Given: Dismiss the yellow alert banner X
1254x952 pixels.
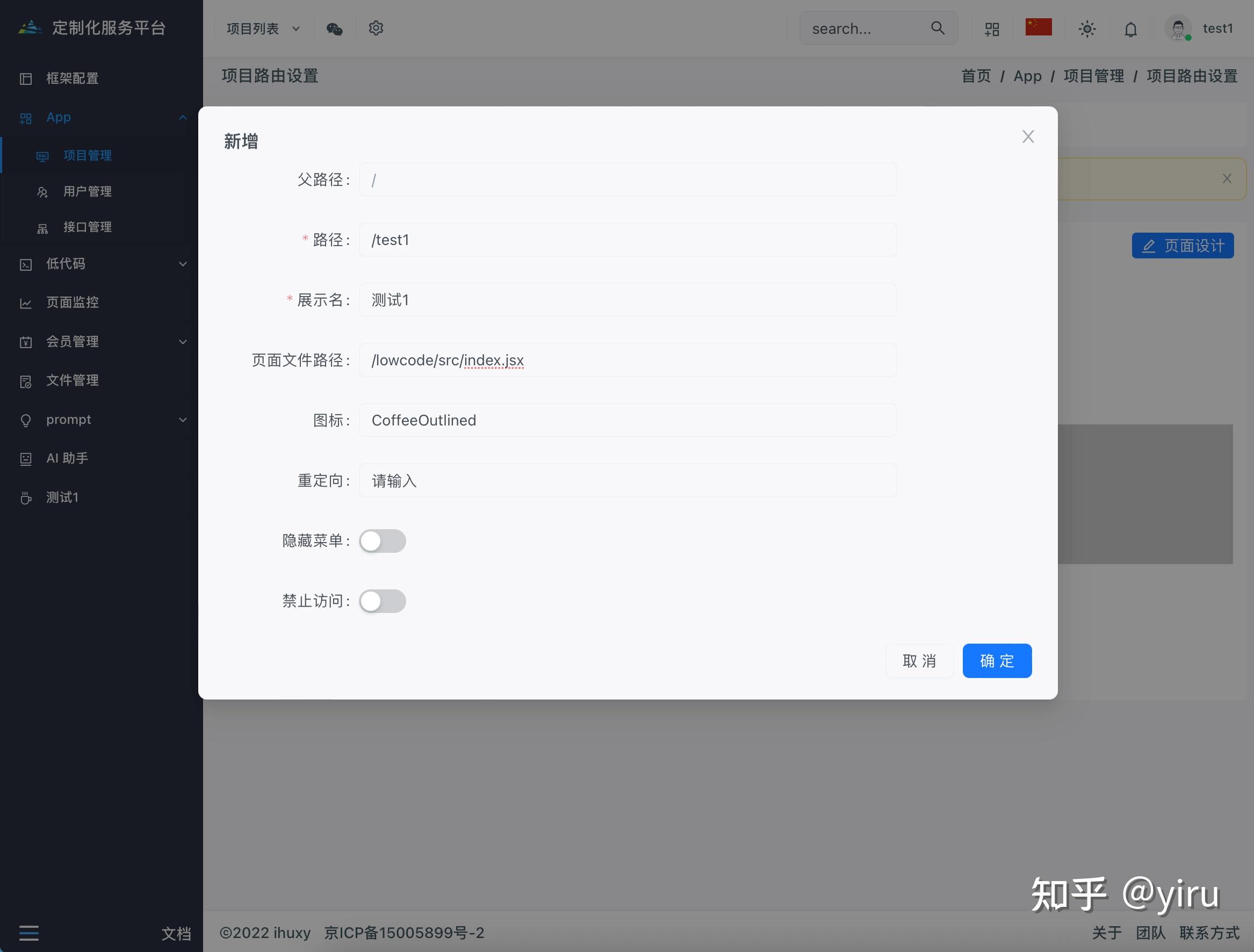Looking at the screenshot, I should tap(1227, 178).
